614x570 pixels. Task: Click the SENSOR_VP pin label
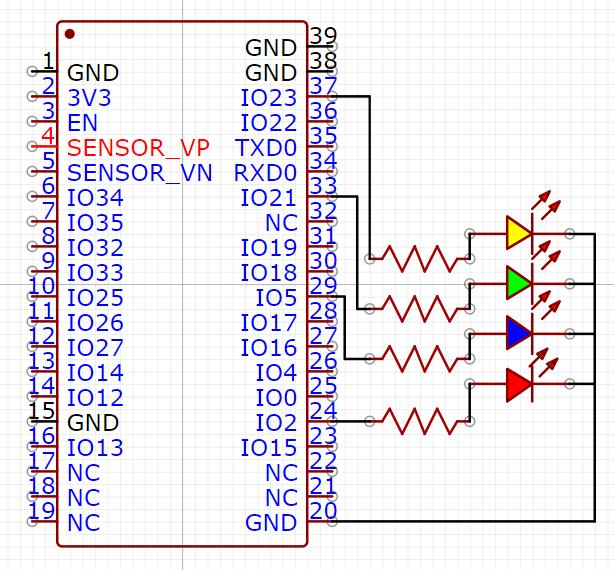[138, 148]
